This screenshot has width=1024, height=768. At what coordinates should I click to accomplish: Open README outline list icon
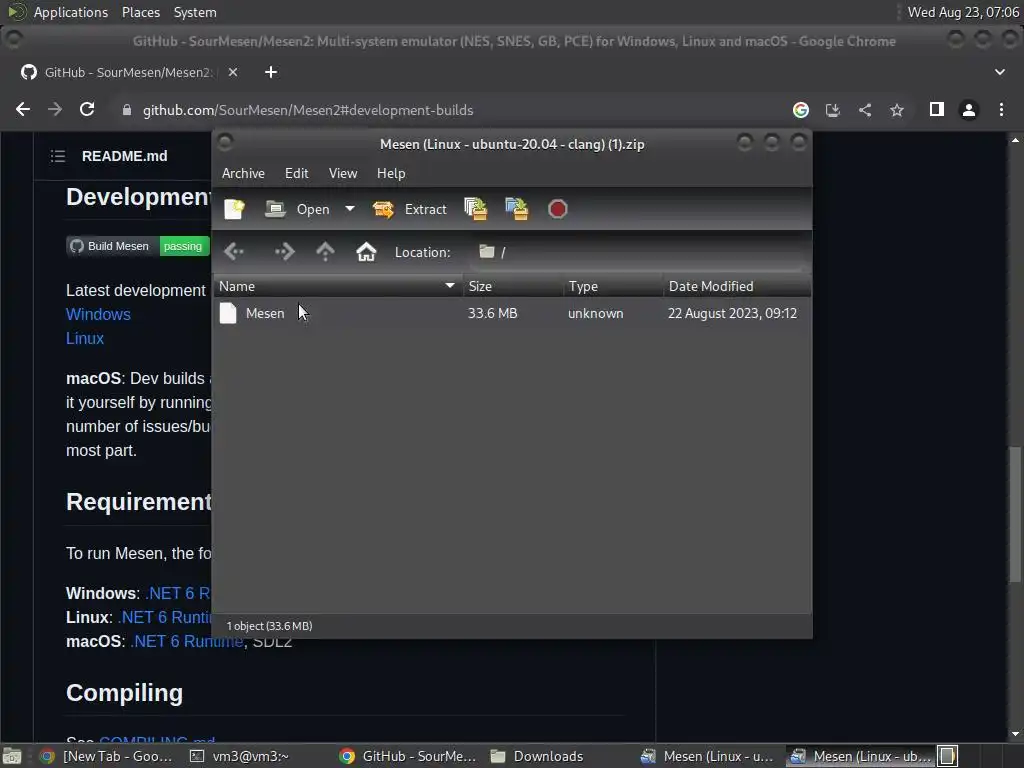(58, 156)
